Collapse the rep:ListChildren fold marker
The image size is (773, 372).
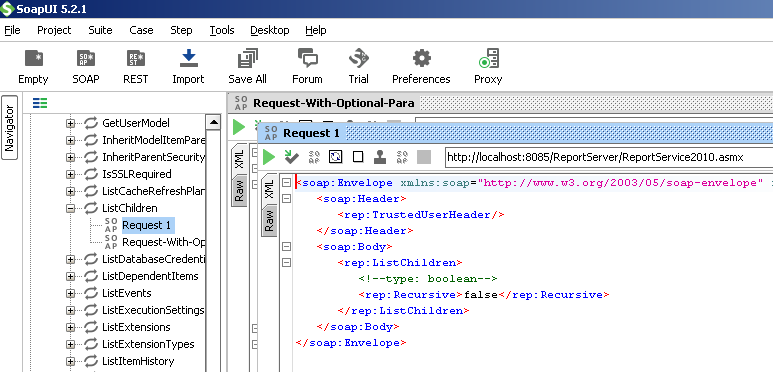(286, 263)
